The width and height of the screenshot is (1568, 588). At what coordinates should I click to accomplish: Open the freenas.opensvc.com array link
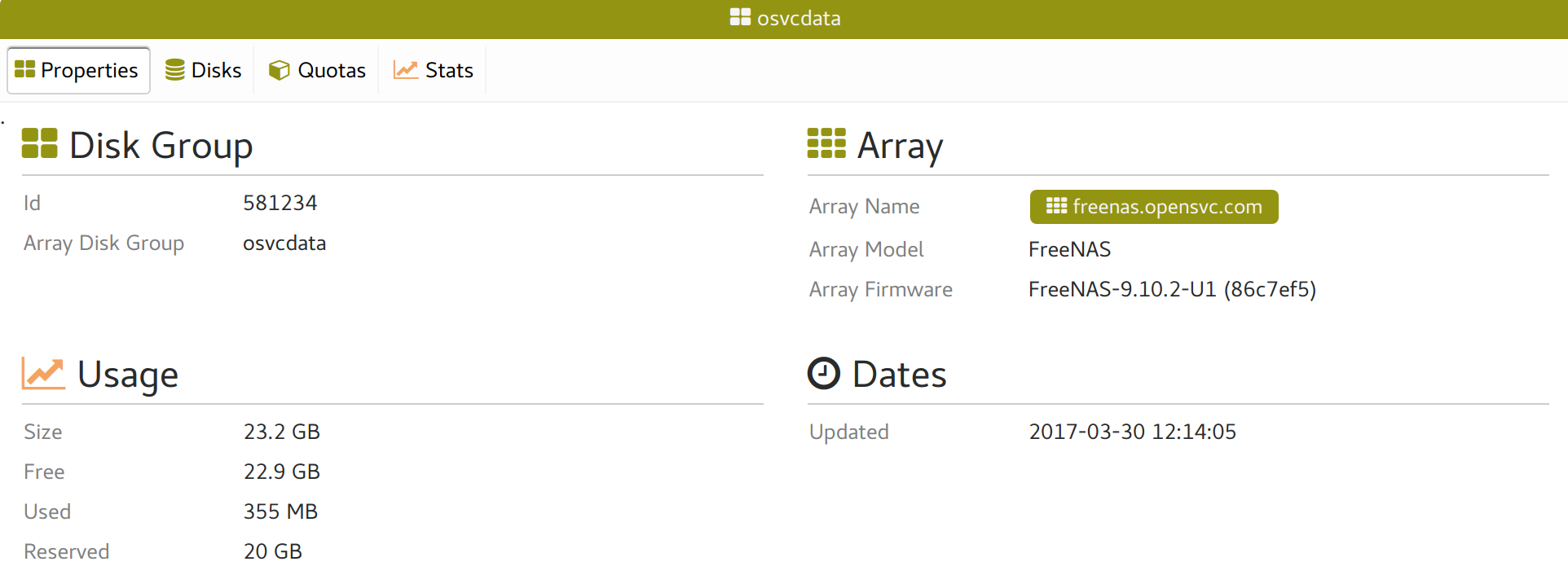tap(1154, 207)
